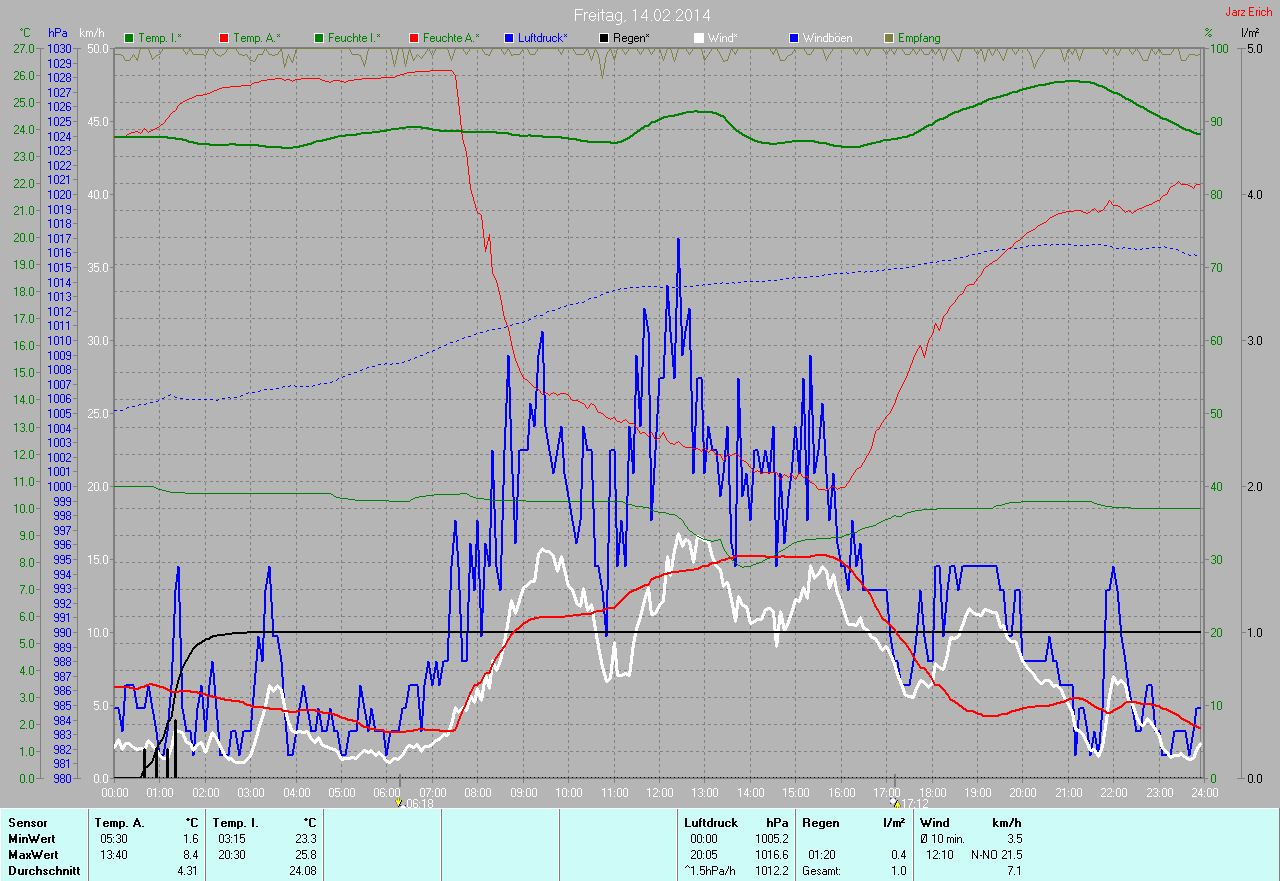Select the 'Feuchte A.*' legend label
Image resolution: width=1280 pixels, height=881 pixels.
pyautogui.click(x=451, y=38)
